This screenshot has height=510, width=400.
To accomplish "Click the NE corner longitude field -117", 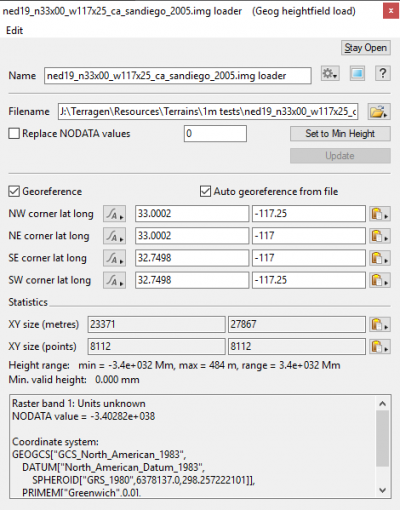I will click(x=309, y=236).
